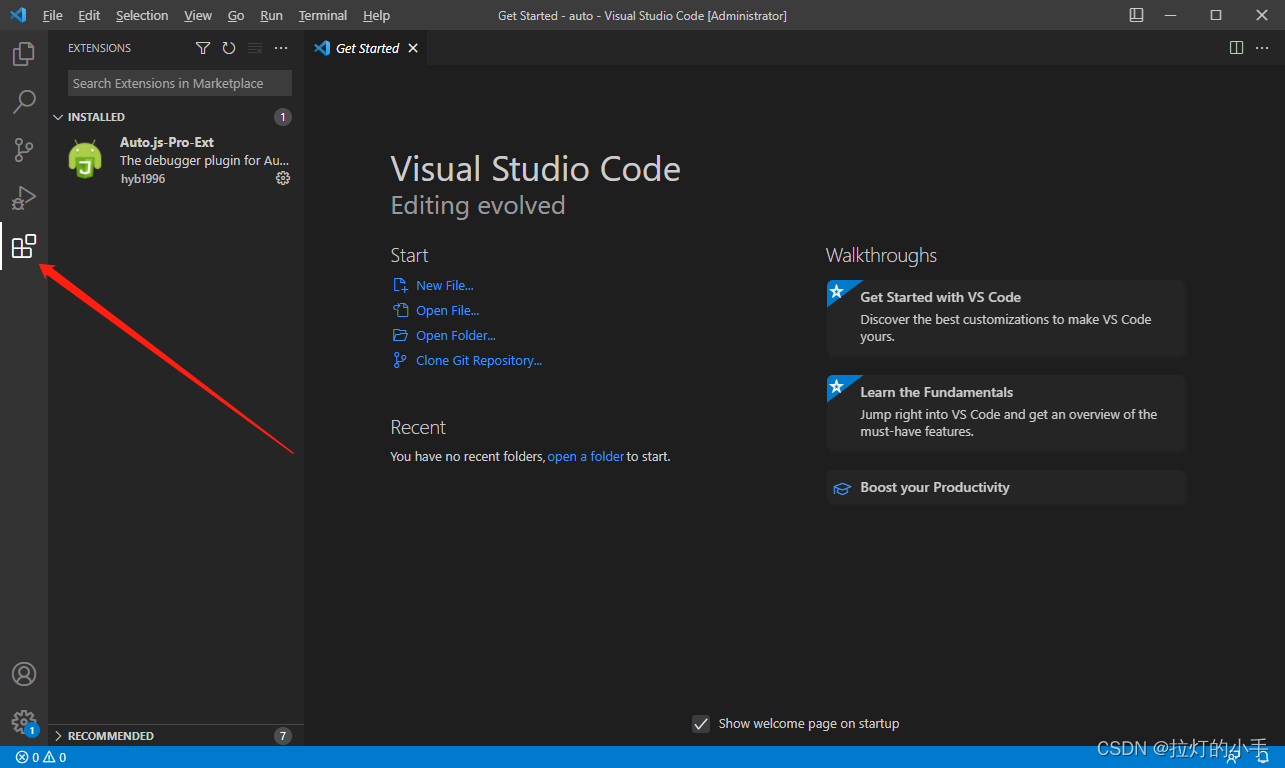Image resolution: width=1285 pixels, height=768 pixels.
Task: Select the Auto.js-Pro-Ext extension name
Action: pos(167,143)
